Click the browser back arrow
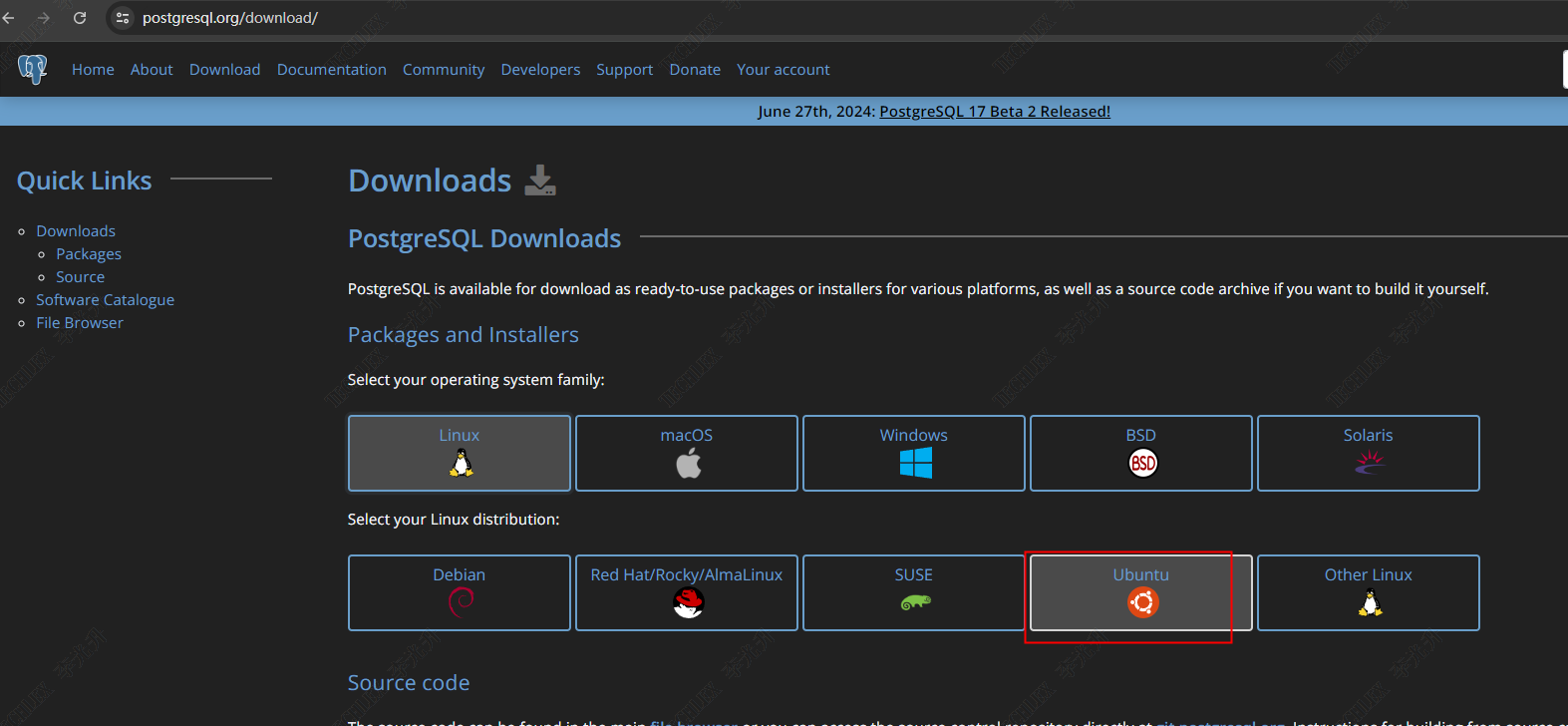This screenshot has height=726, width=1568. (9, 18)
